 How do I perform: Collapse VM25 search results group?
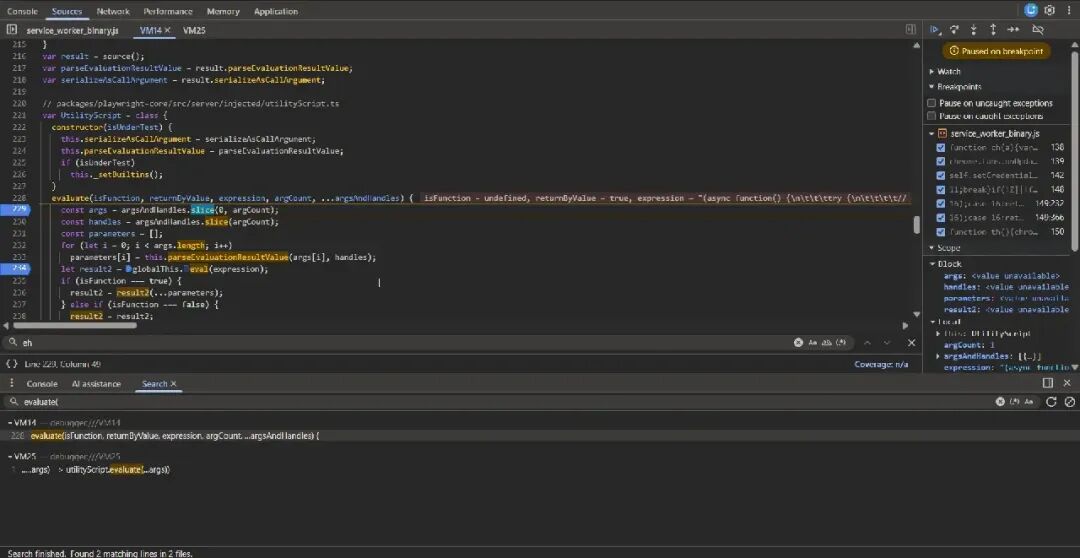[10, 456]
